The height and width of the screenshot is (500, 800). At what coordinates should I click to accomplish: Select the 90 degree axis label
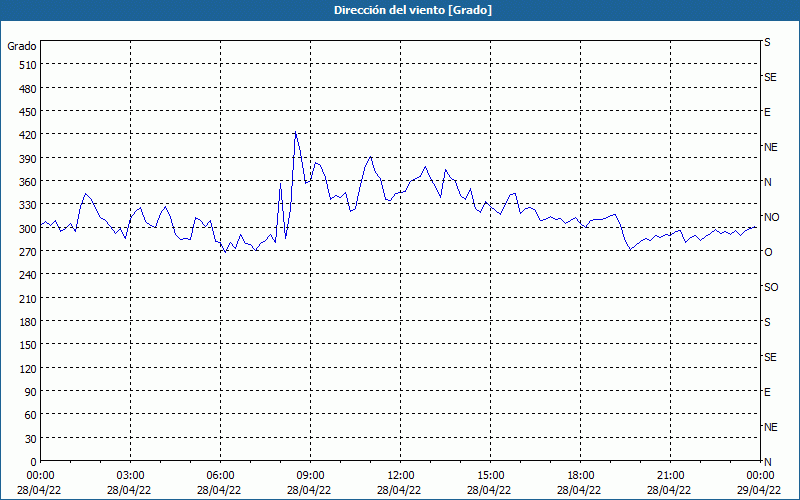[31, 392]
